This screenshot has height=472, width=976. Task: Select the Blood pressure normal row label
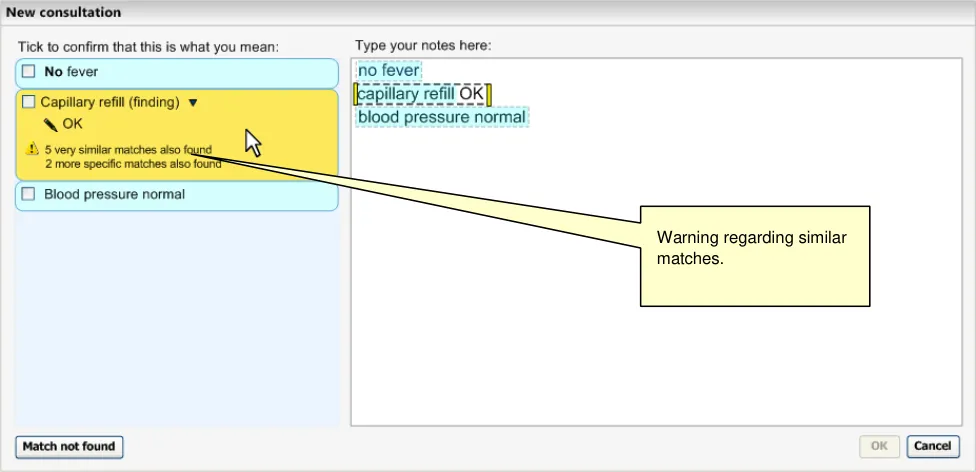[x=114, y=194]
